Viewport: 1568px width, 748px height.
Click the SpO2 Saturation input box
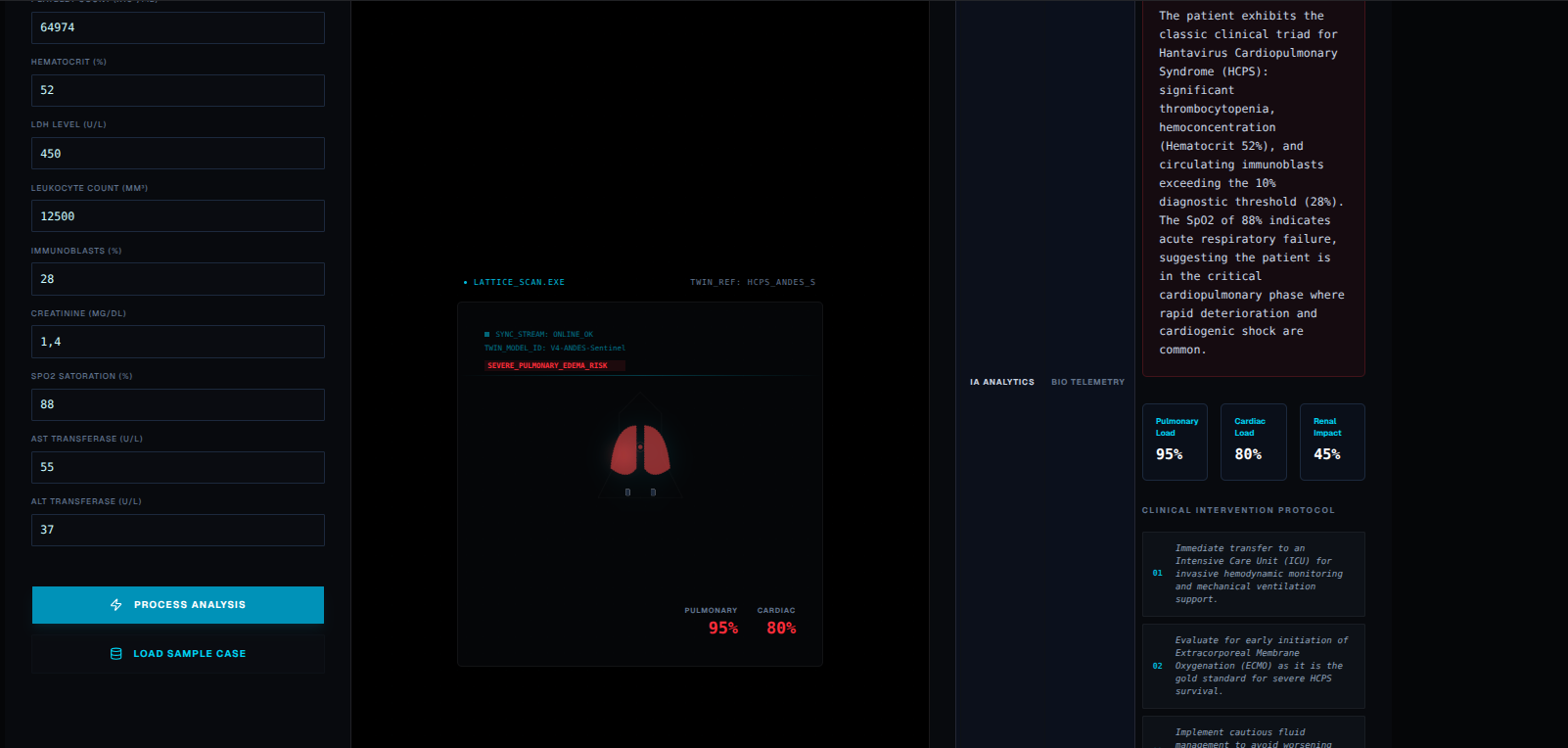coord(178,404)
